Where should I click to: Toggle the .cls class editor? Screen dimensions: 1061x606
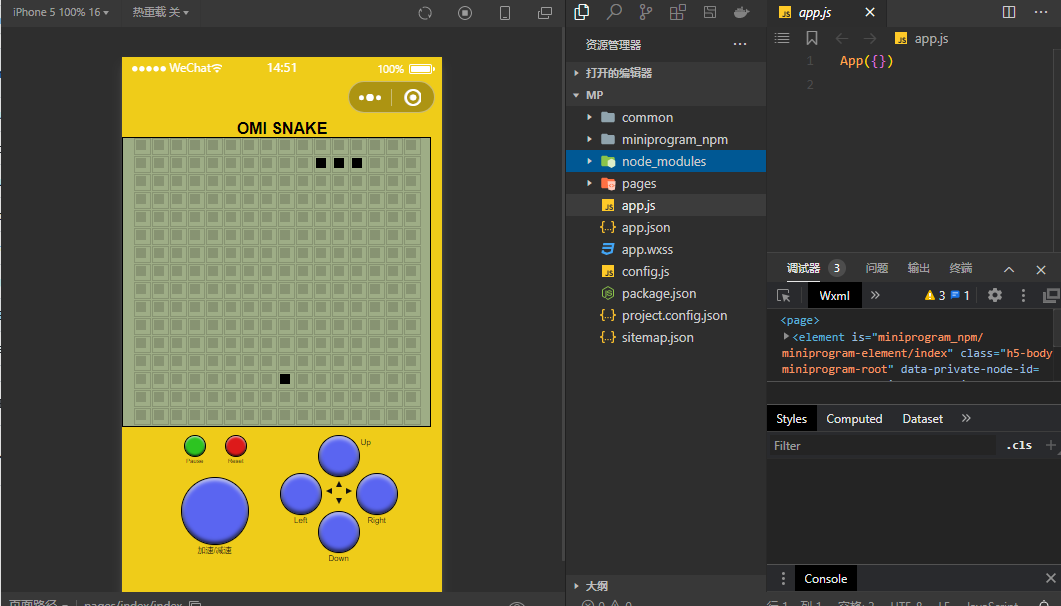[x=1018, y=445]
